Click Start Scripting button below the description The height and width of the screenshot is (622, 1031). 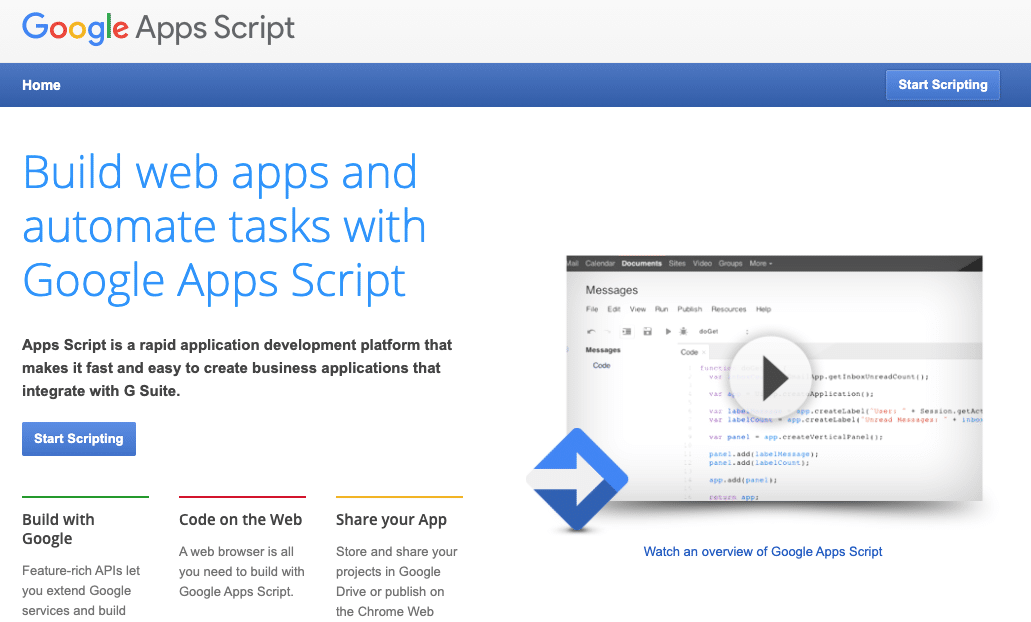[79, 439]
